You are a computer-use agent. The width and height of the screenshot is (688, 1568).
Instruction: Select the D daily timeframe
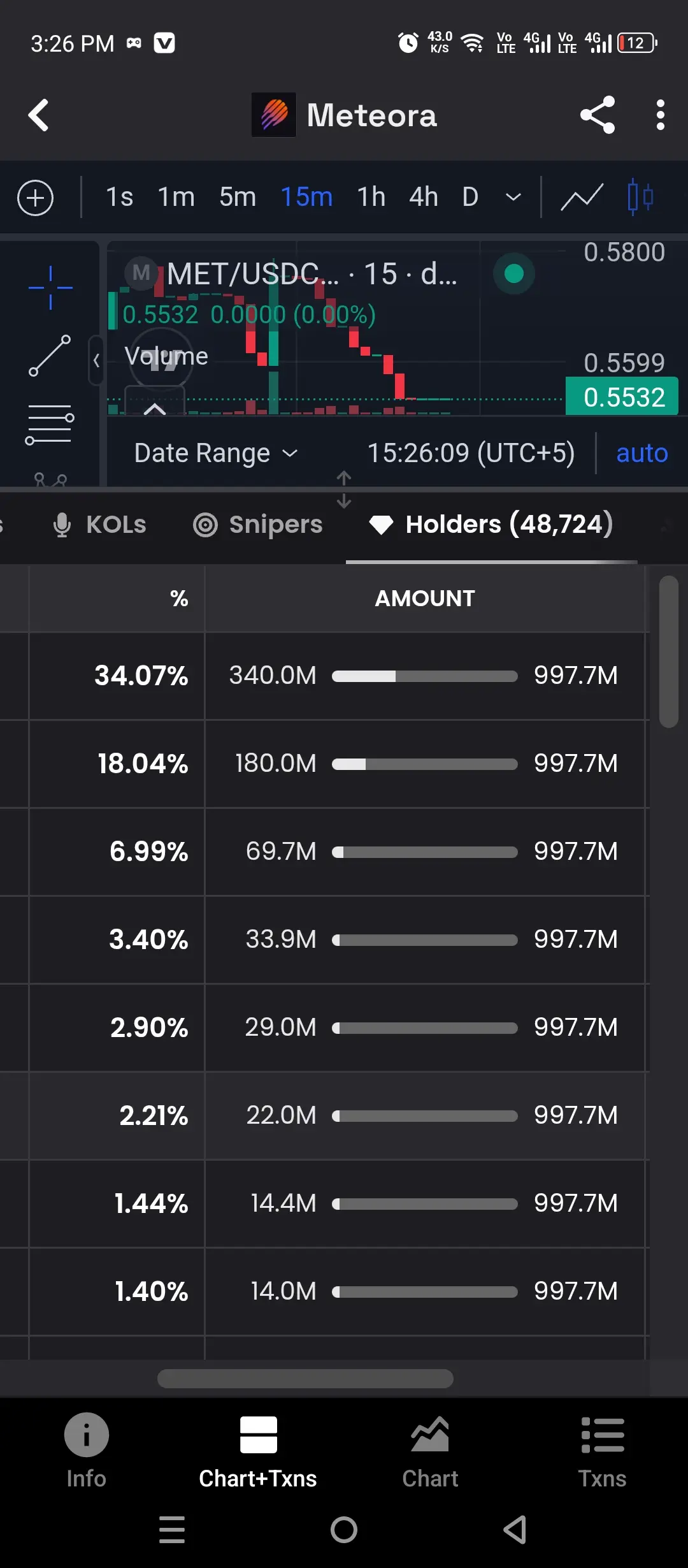click(470, 197)
